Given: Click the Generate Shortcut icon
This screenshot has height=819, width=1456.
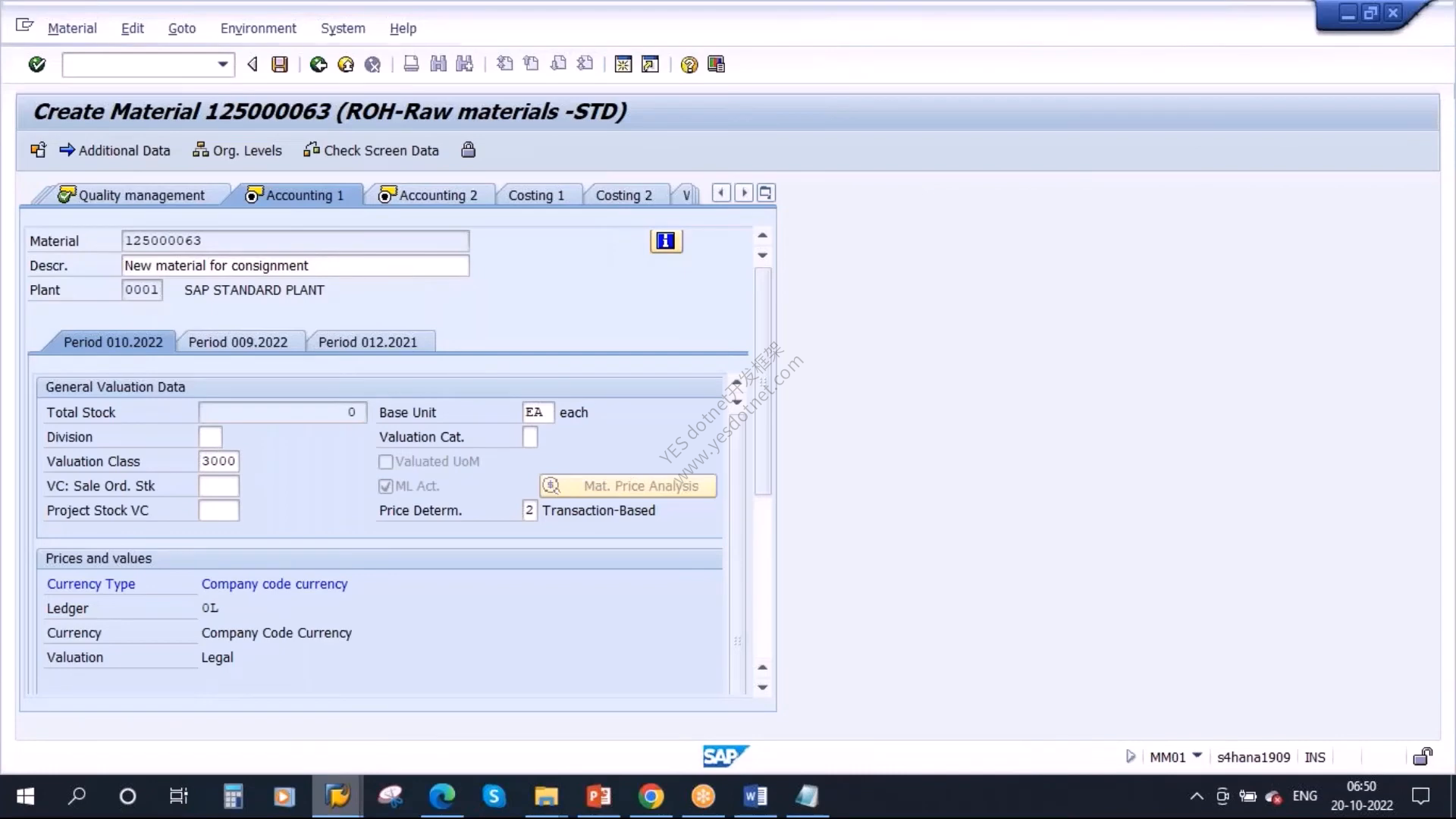Looking at the screenshot, I should click(650, 64).
